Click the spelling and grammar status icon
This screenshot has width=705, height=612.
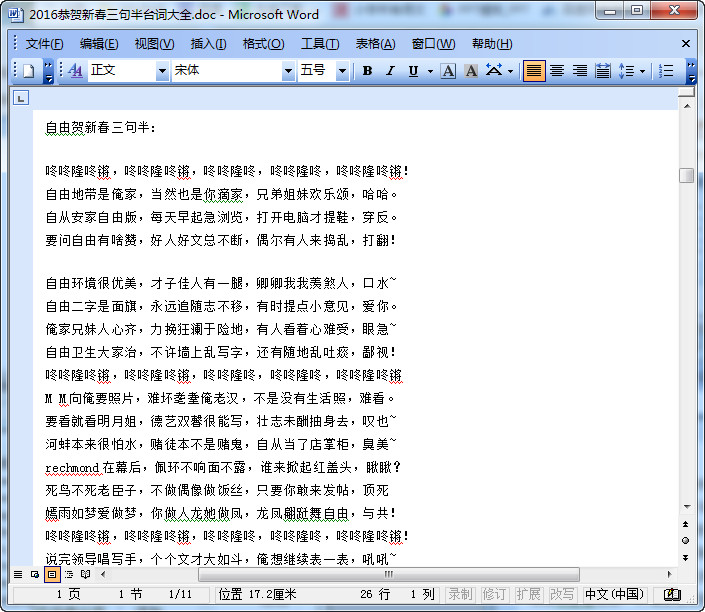(673, 594)
